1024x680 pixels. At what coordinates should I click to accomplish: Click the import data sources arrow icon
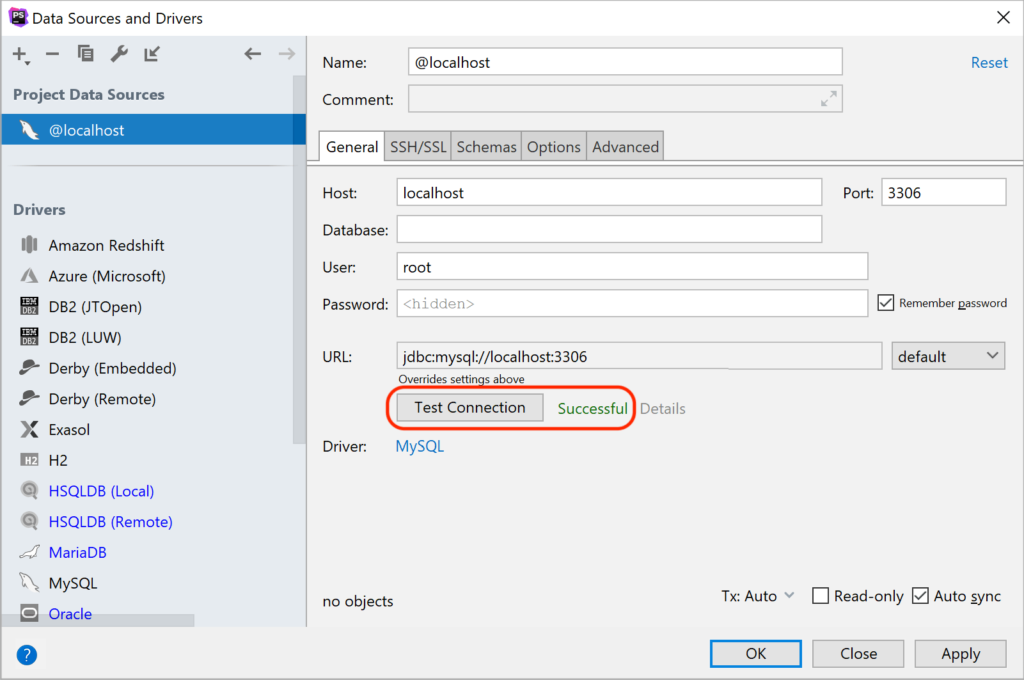tap(152, 54)
